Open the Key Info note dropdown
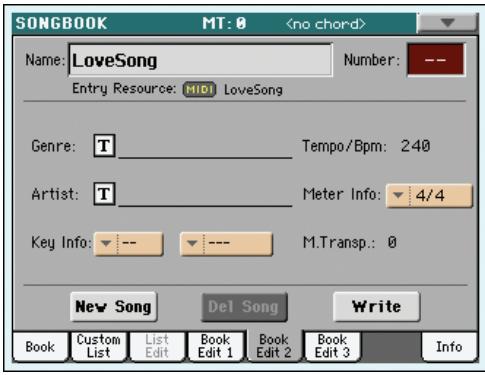 (x=129, y=244)
